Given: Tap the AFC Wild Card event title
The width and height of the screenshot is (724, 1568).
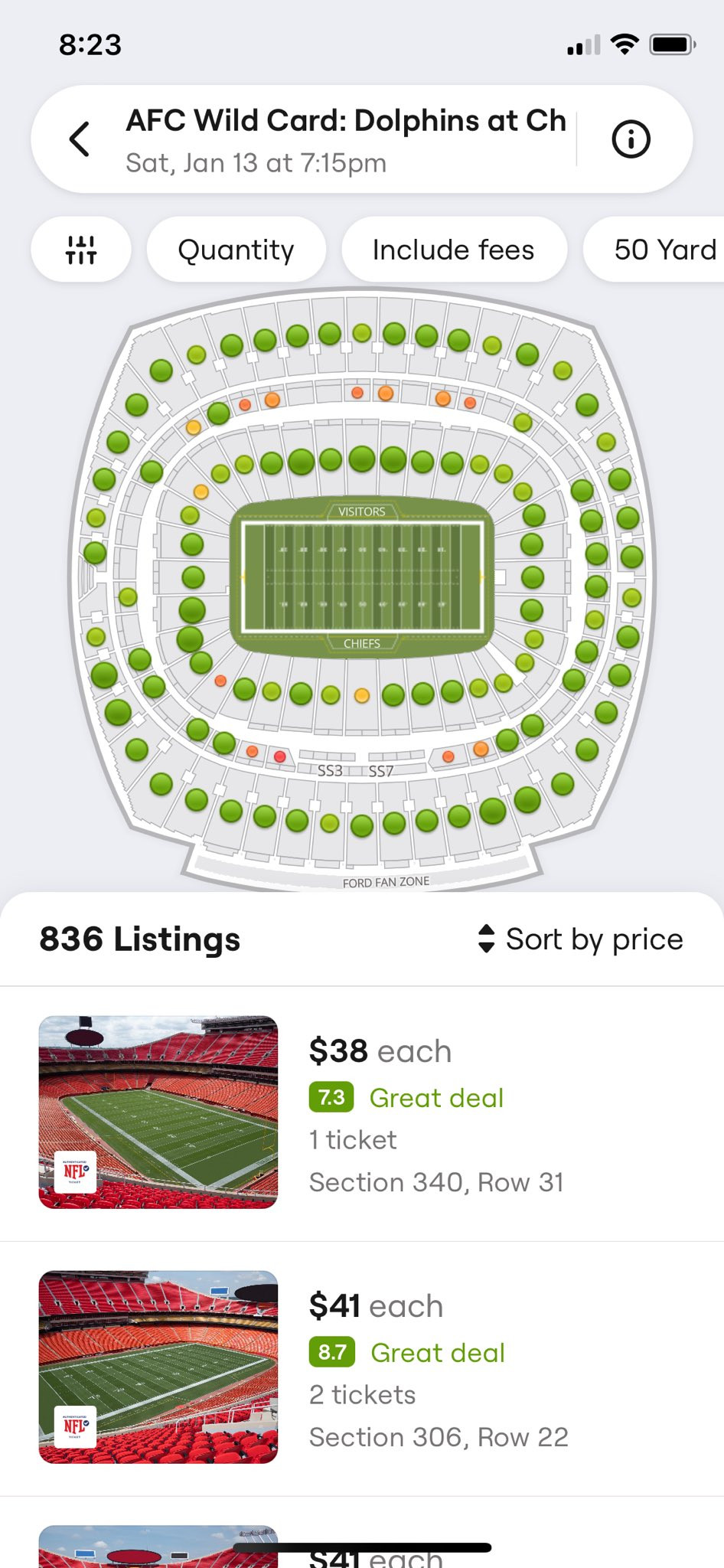Looking at the screenshot, I should click(346, 121).
